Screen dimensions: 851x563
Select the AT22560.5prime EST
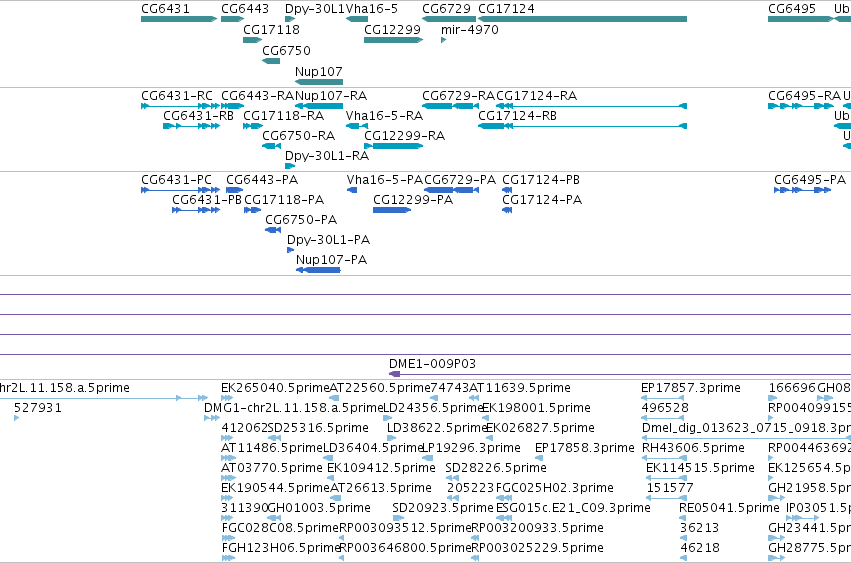click(x=334, y=398)
